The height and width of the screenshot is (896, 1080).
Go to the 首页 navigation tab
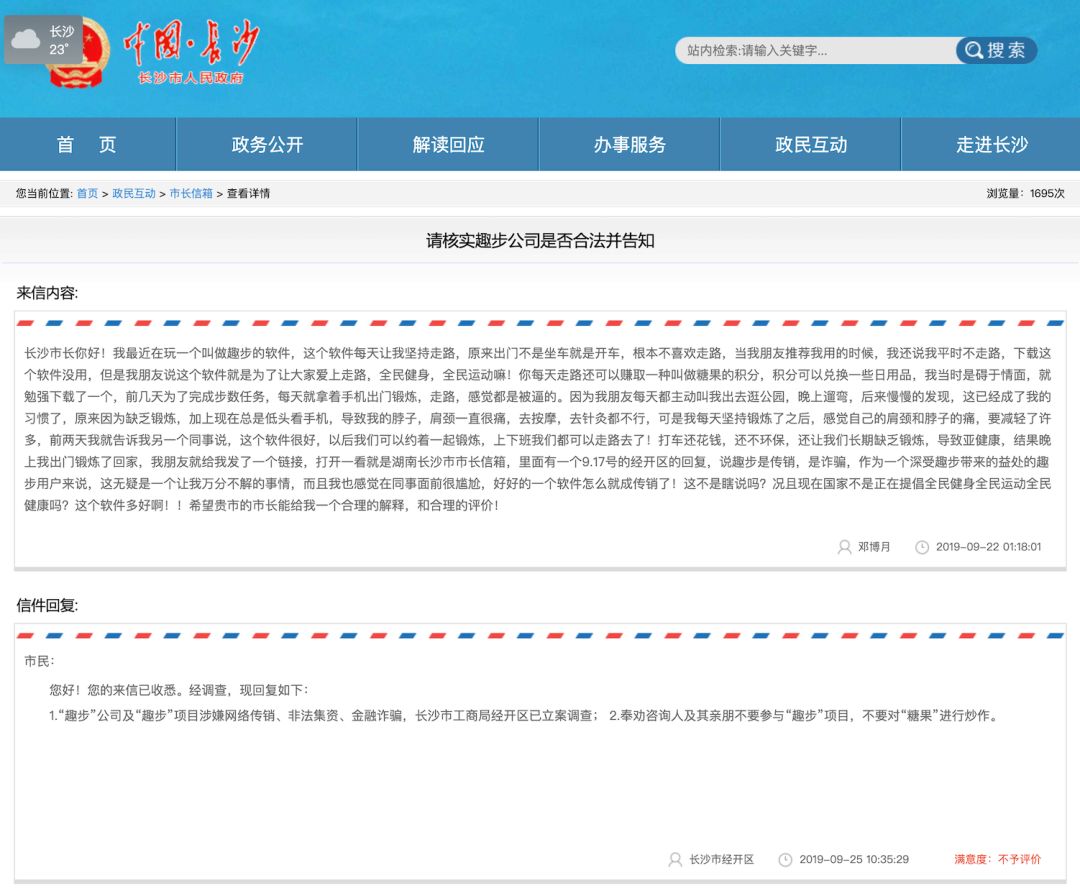pos(87,144)
